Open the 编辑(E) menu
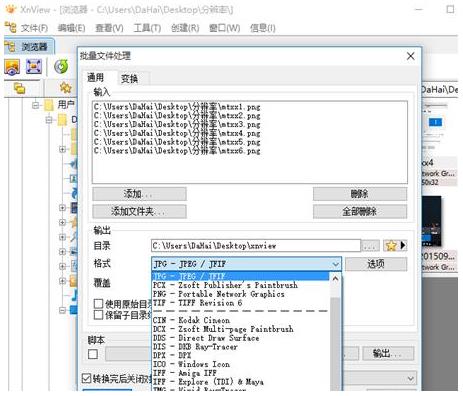This screenshot has width=463, height=396. [x=71, y=28]
